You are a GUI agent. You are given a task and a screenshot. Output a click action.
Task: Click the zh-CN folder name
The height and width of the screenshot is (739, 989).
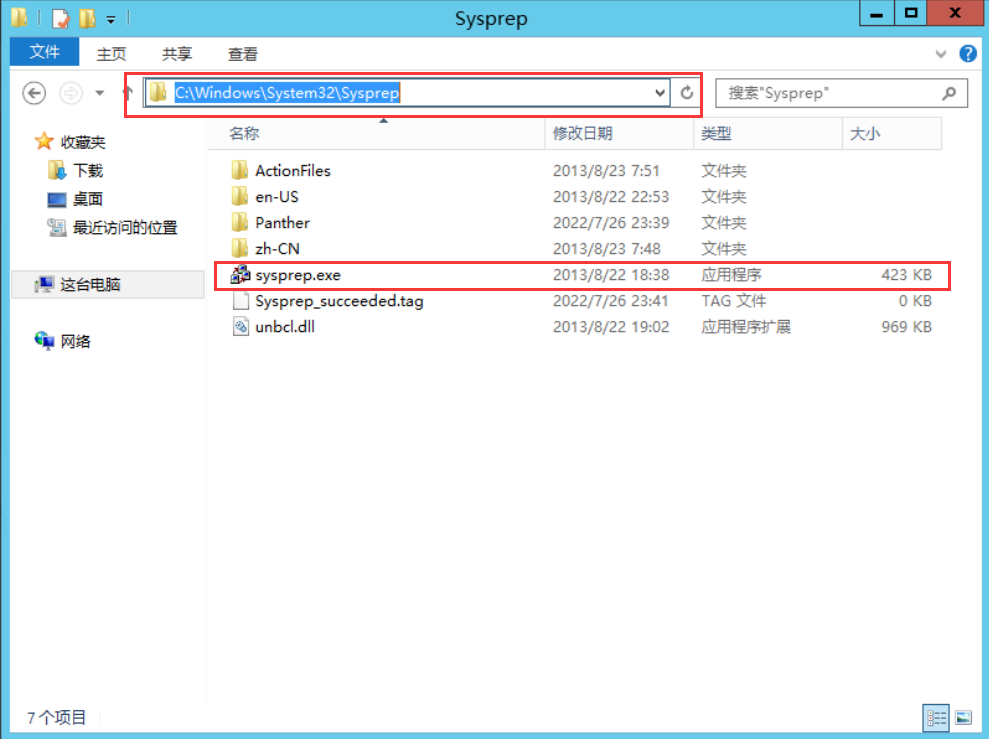pyautogui.click(x=278, y=248)
